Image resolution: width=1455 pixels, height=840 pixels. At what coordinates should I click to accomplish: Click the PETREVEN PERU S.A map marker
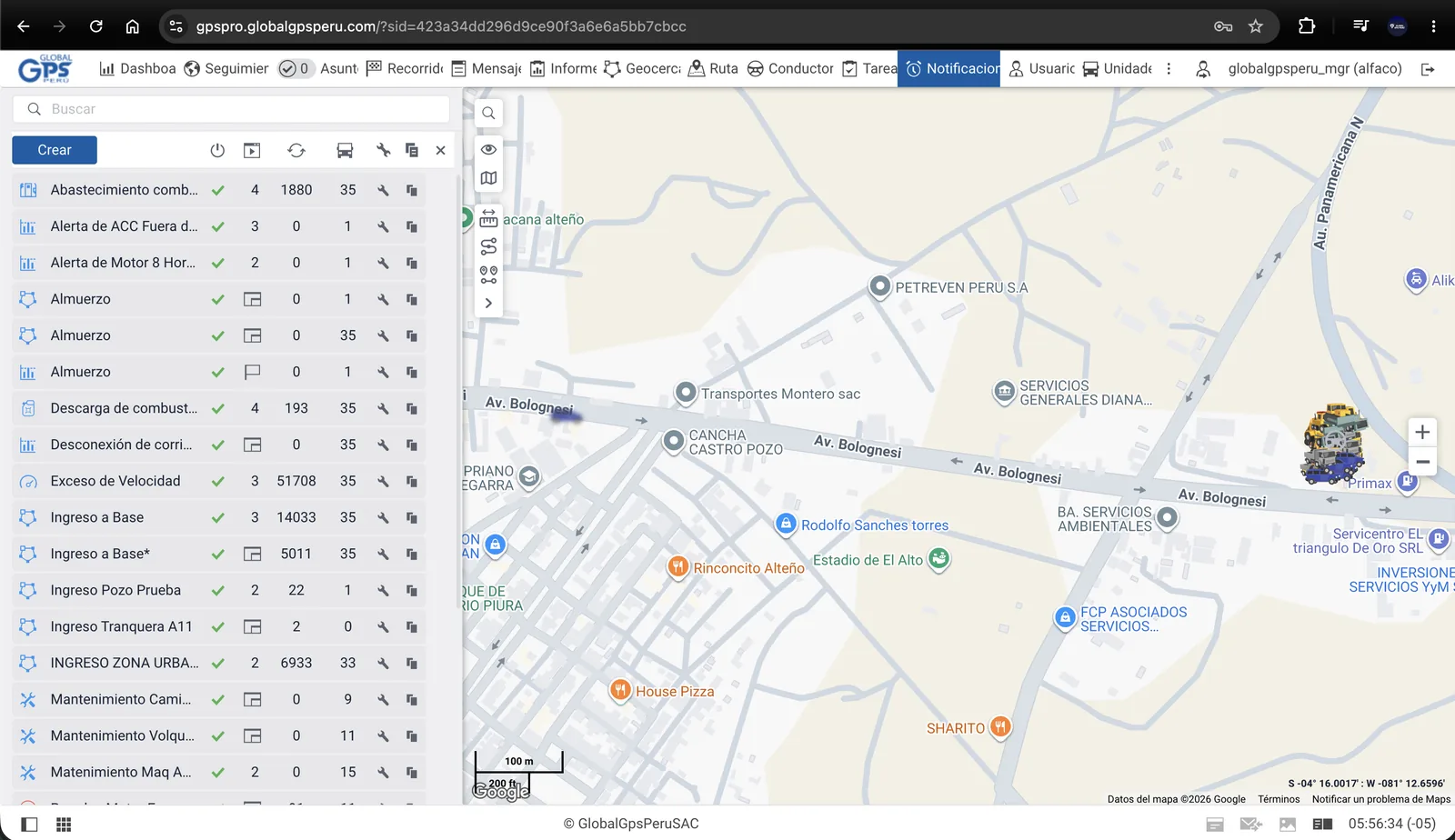pos(879,286)
